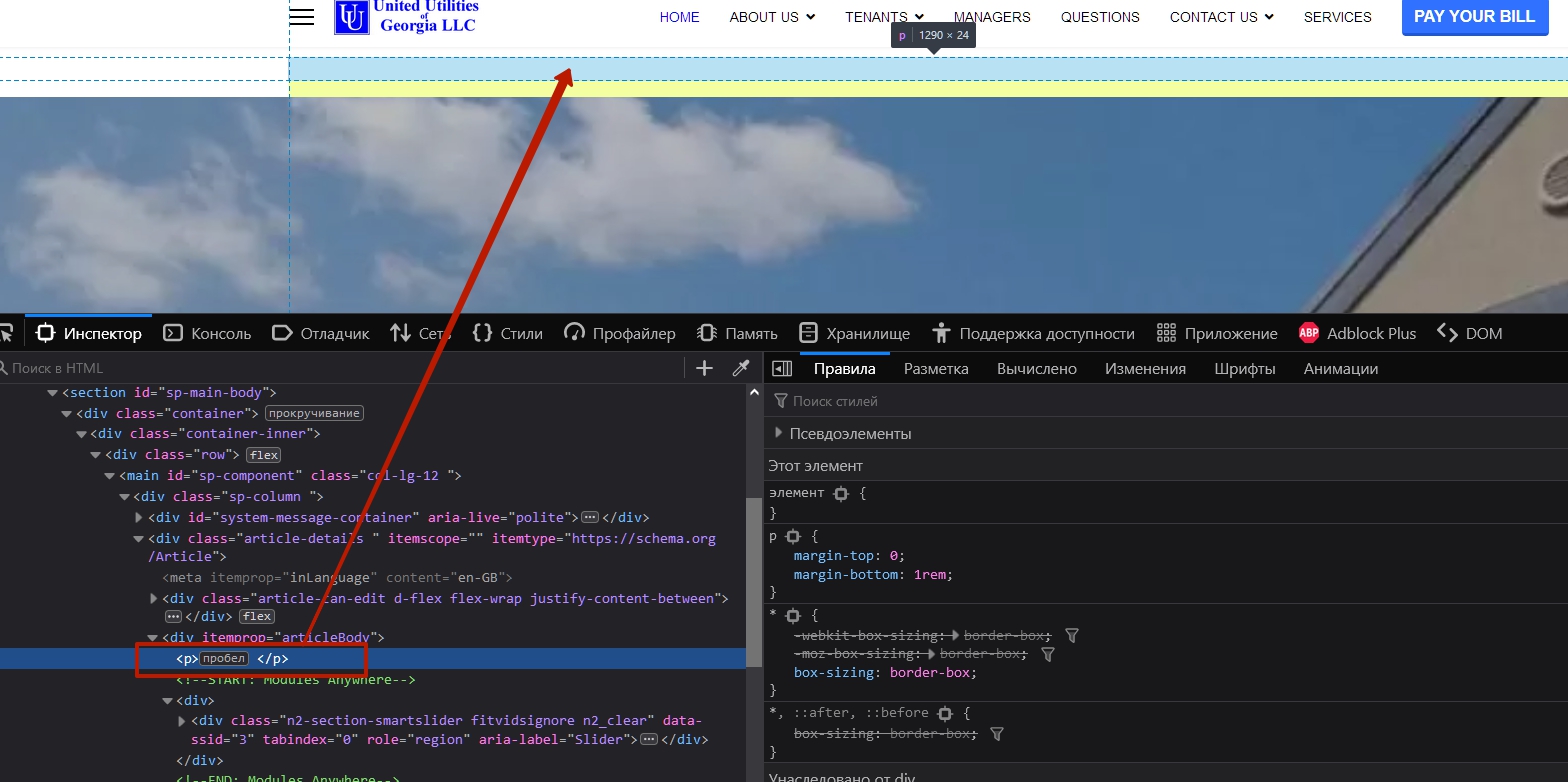Click the Adblock Plus panel icon
This screenshot has width=1568, height=782.
pyautogui.click(x=1308, y=333)
